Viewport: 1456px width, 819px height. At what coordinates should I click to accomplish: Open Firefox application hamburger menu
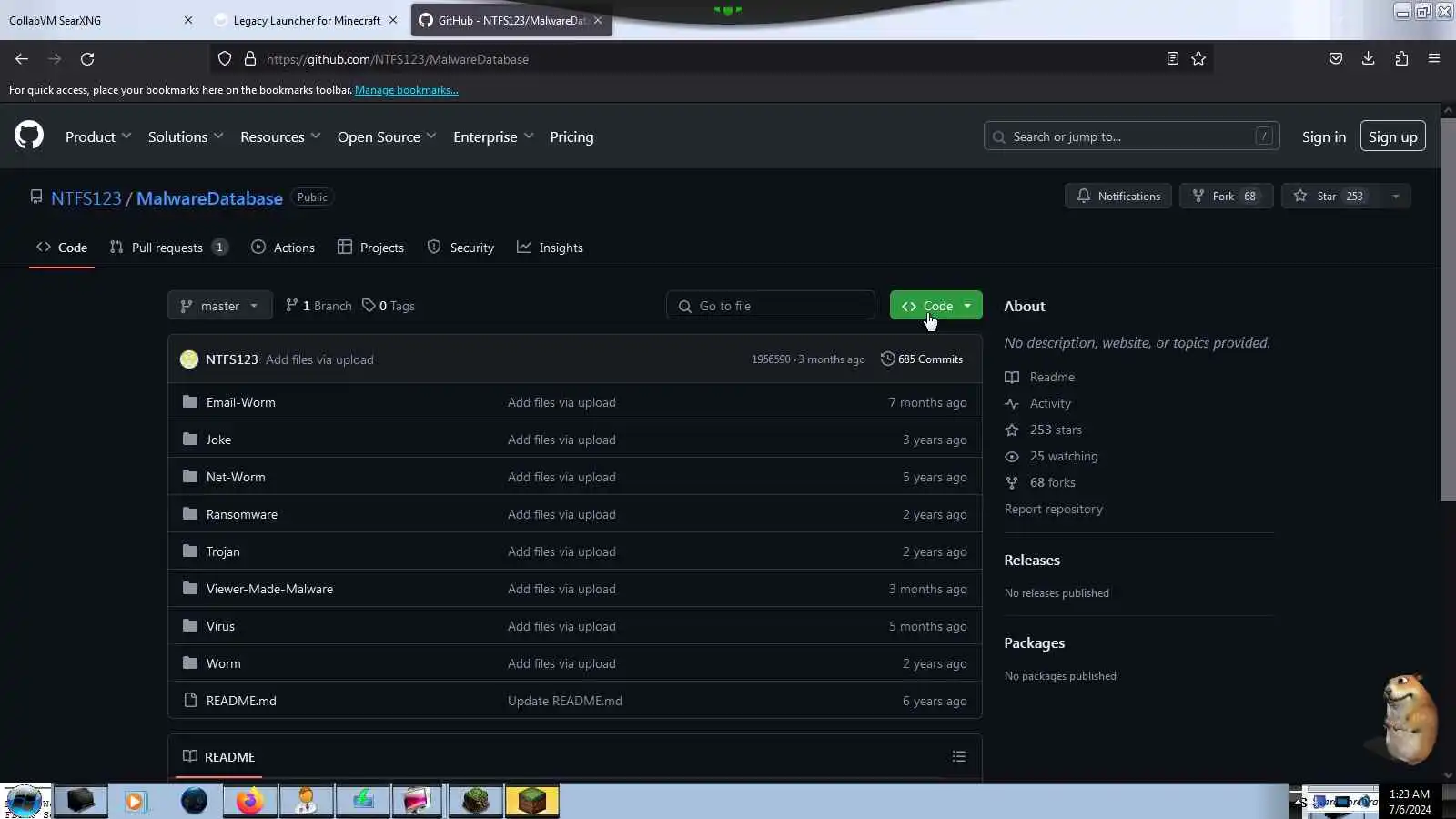point(1434,59)
